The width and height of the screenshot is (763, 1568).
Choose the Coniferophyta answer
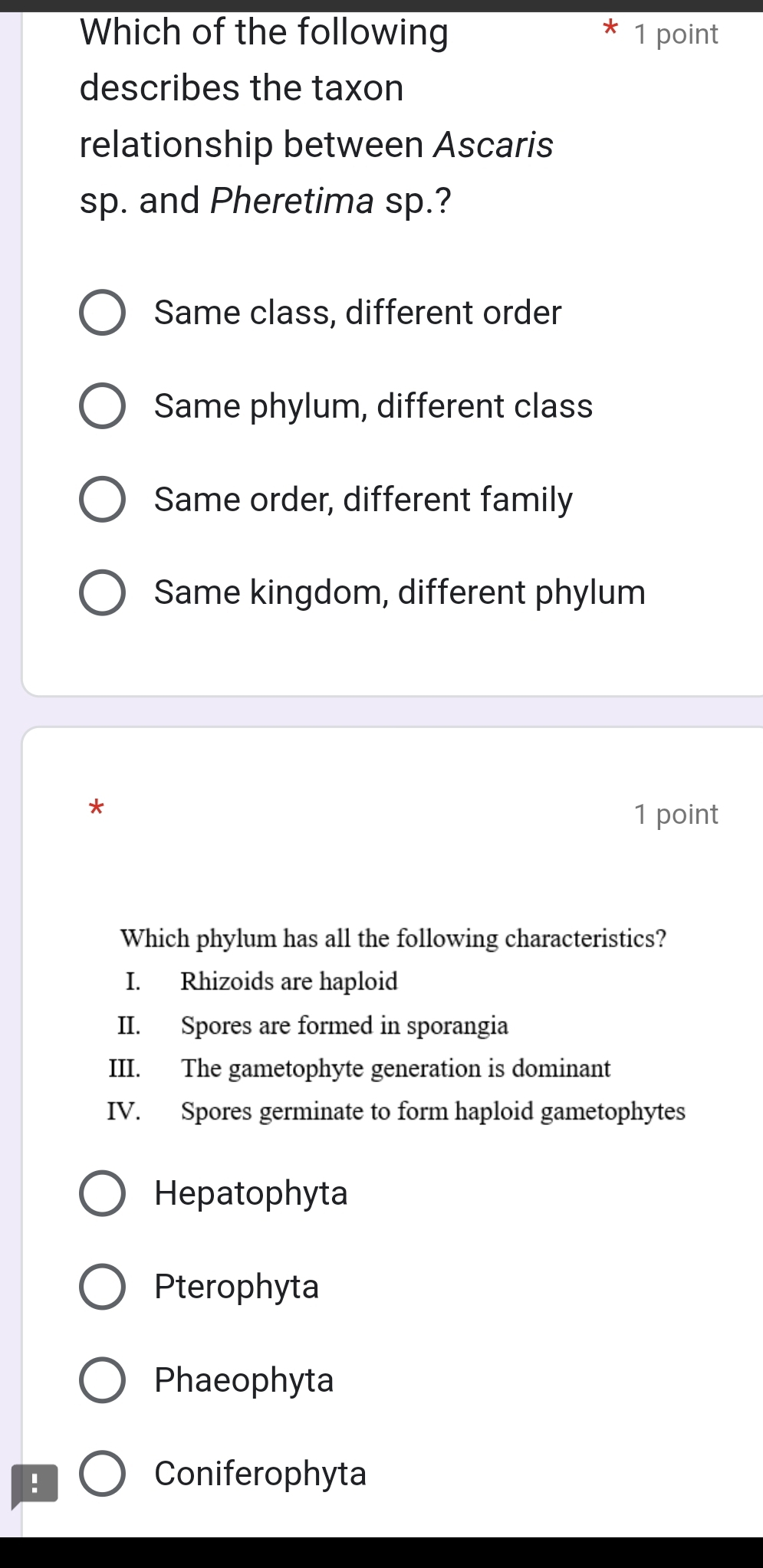coord(260,1474)
